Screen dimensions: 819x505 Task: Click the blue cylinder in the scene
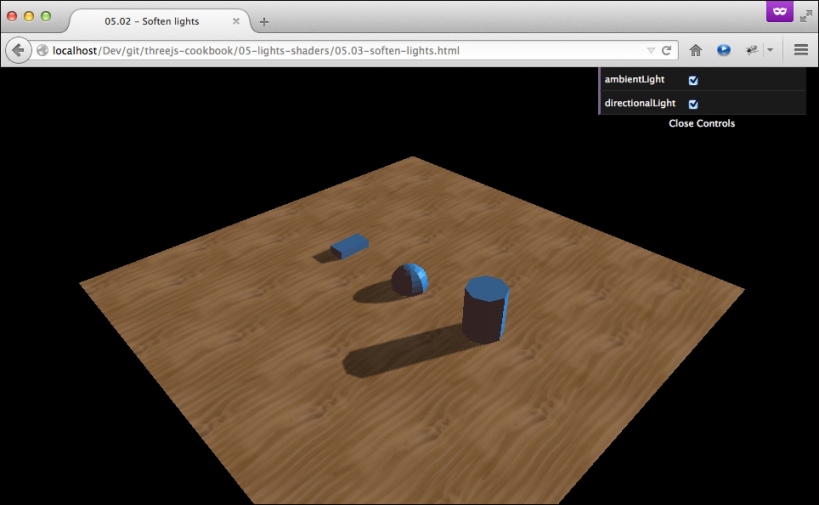(485, 309)
